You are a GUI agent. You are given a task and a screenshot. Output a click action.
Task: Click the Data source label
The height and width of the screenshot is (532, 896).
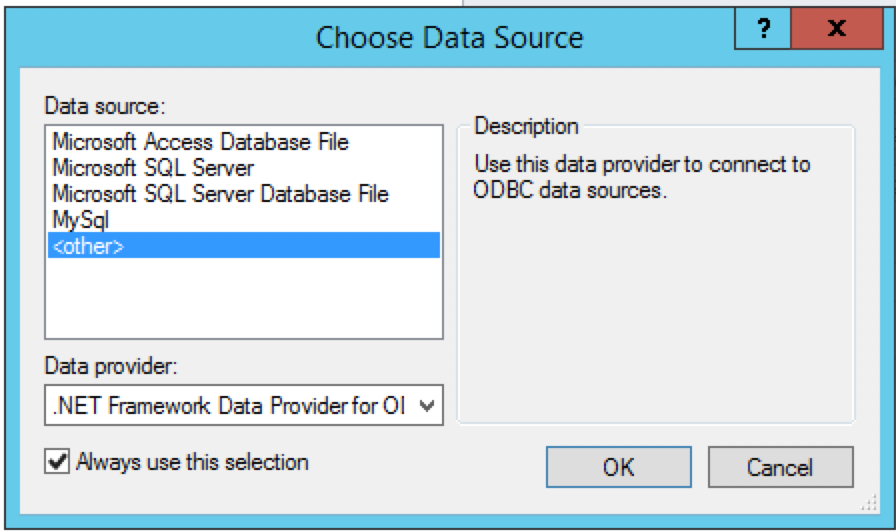click(105, 106)
